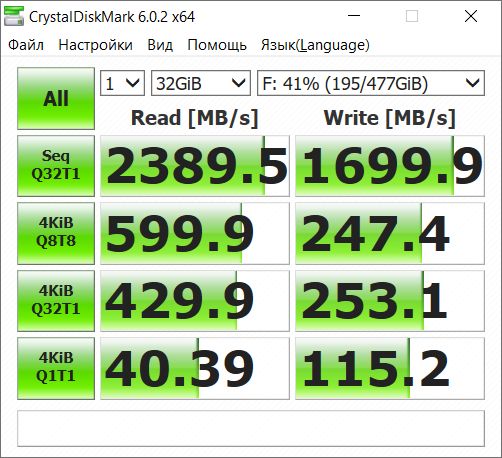Open the Настройки menu

click(95, 45)
